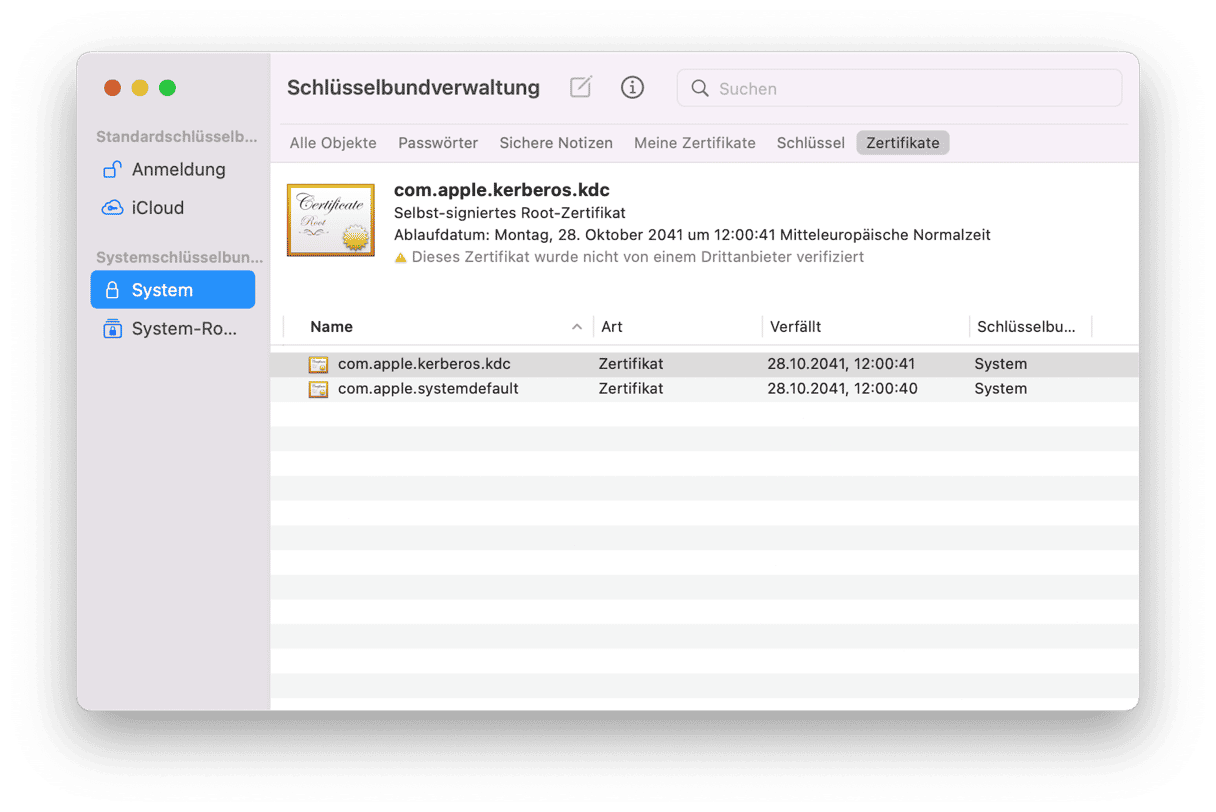
Task: Click into the Suchen search field
Action: [x=899, y=88]
